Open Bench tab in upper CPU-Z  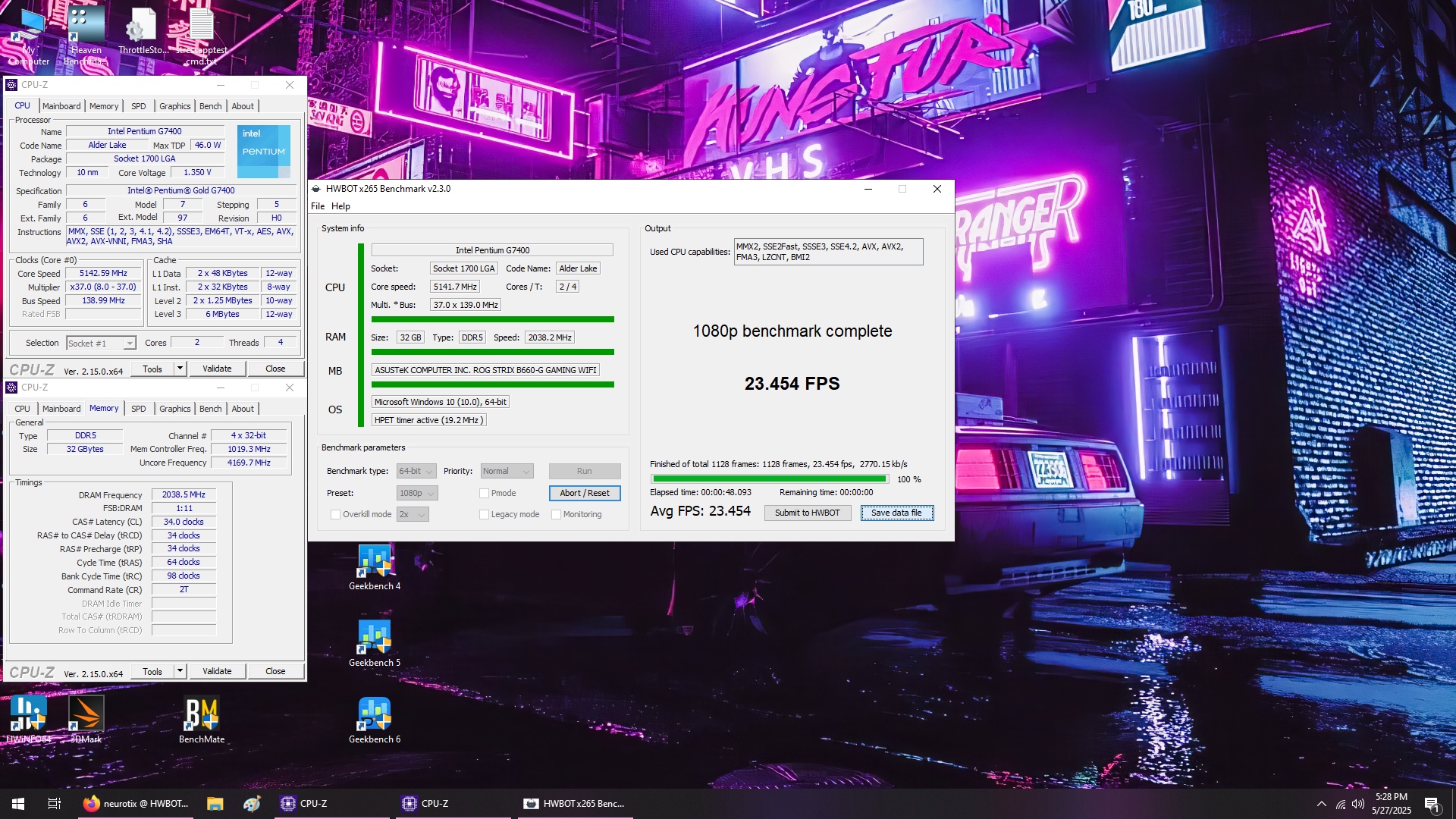210,106
